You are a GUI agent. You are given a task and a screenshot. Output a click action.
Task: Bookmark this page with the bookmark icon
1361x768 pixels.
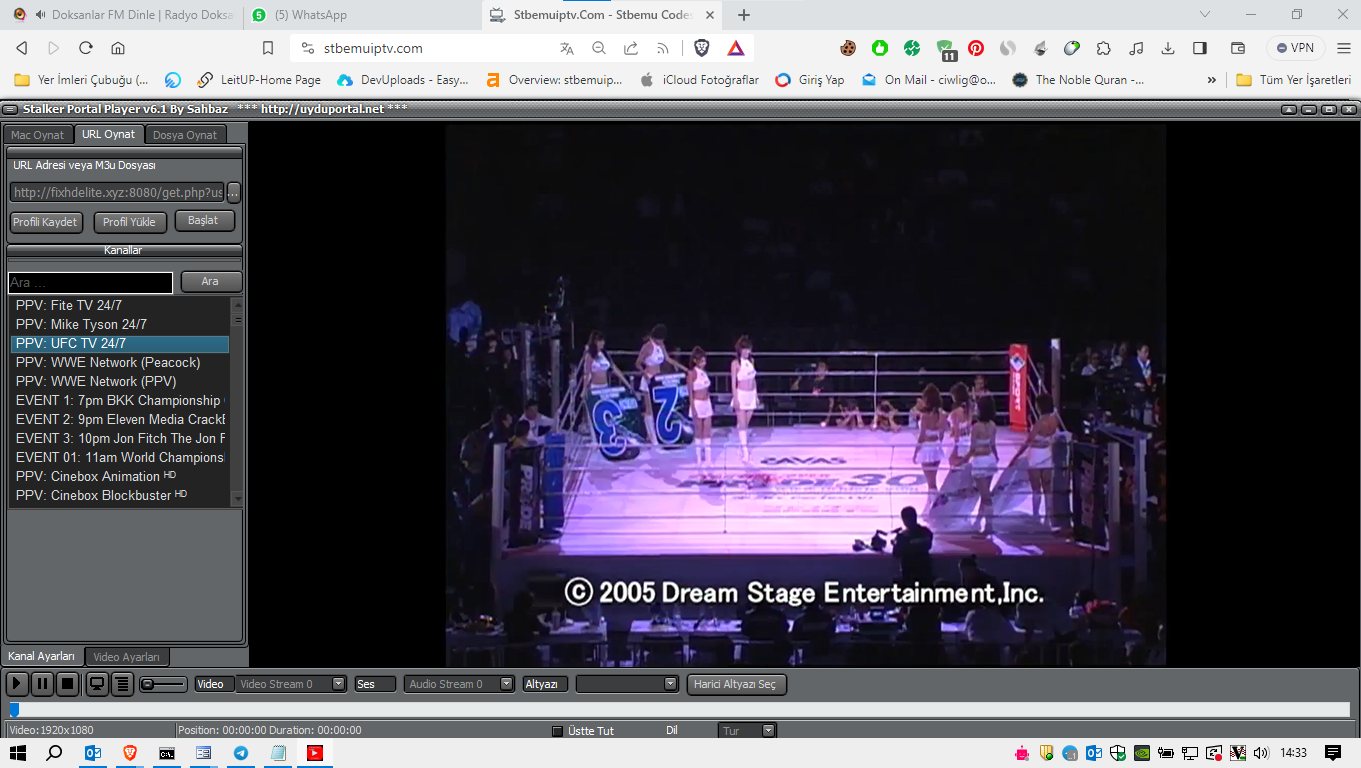click(268, 48)
